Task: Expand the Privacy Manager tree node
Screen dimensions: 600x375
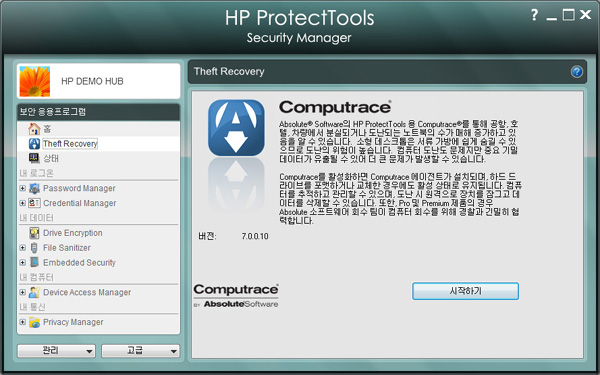Action: pos(23,322)
